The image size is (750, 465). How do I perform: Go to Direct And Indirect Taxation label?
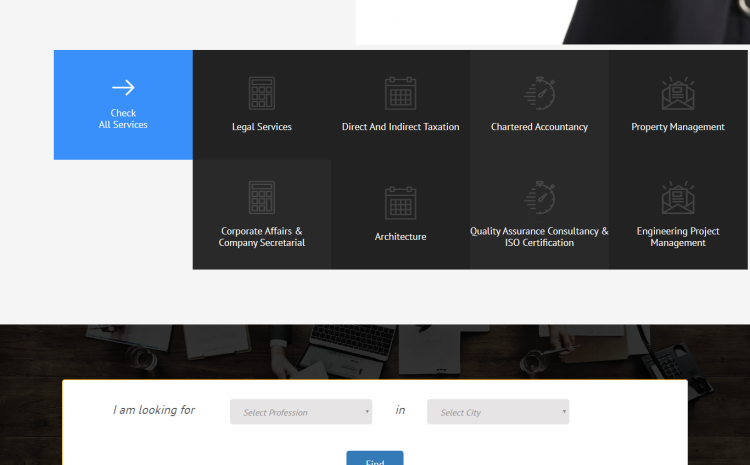click(x=400, y=127)
